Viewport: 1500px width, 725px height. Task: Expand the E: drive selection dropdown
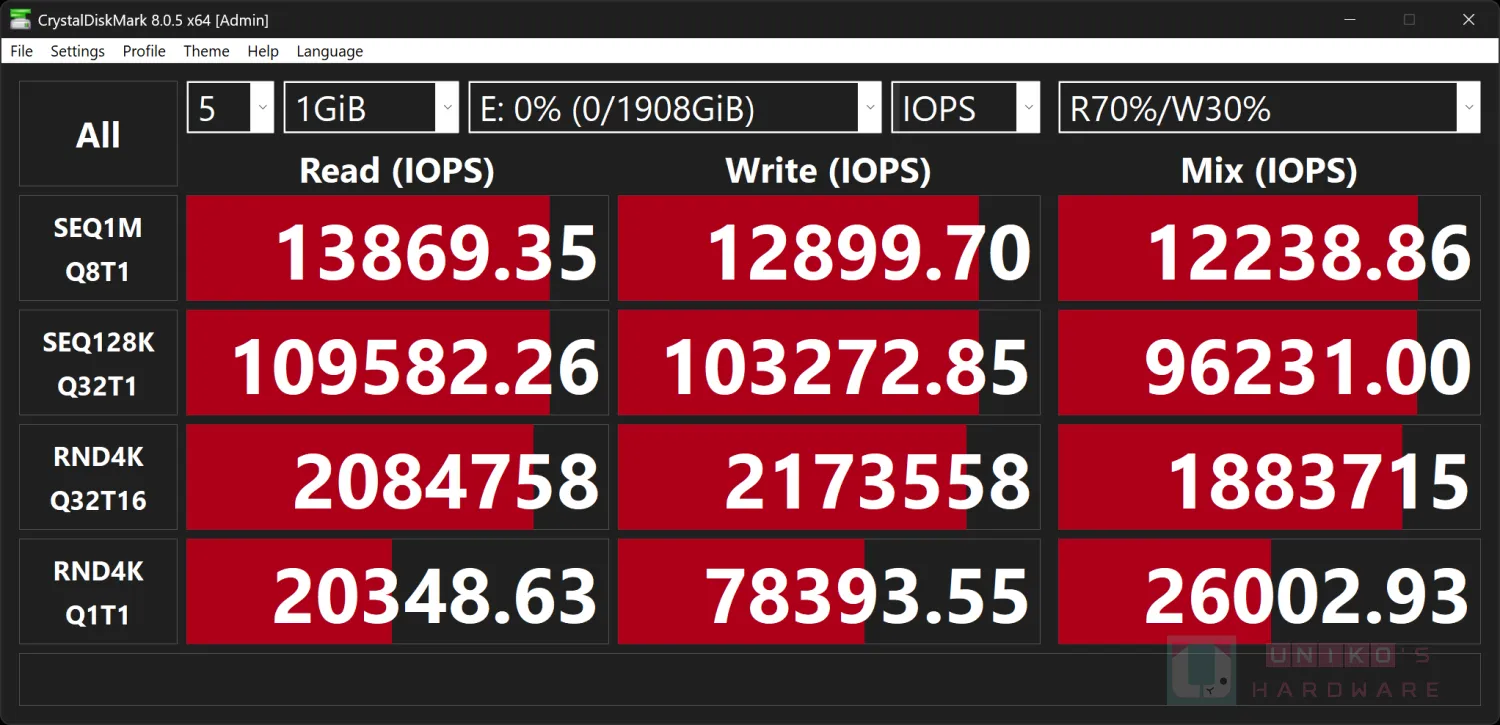[675, 107]
